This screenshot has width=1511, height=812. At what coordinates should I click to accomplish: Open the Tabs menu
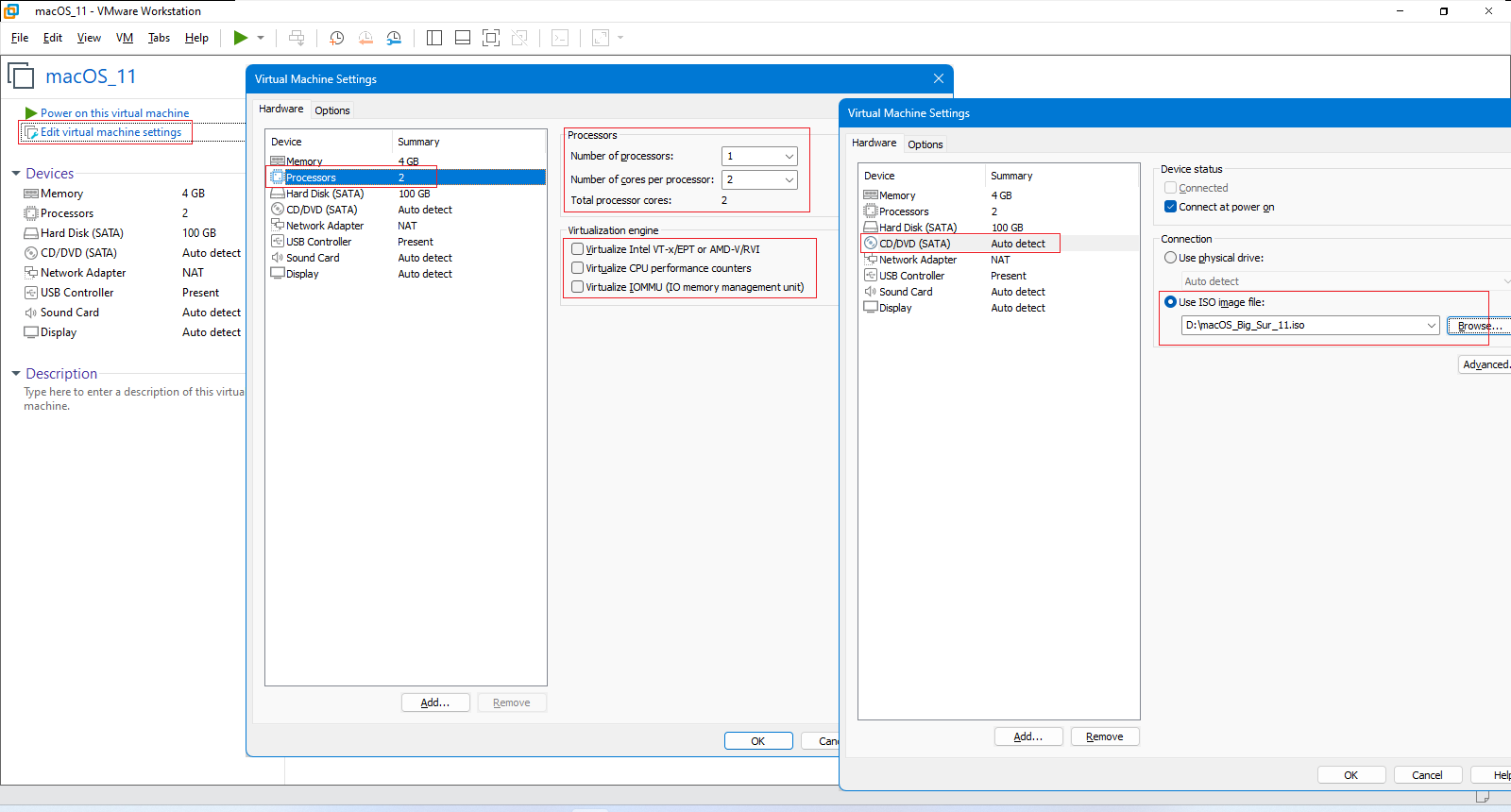(159, 38)
